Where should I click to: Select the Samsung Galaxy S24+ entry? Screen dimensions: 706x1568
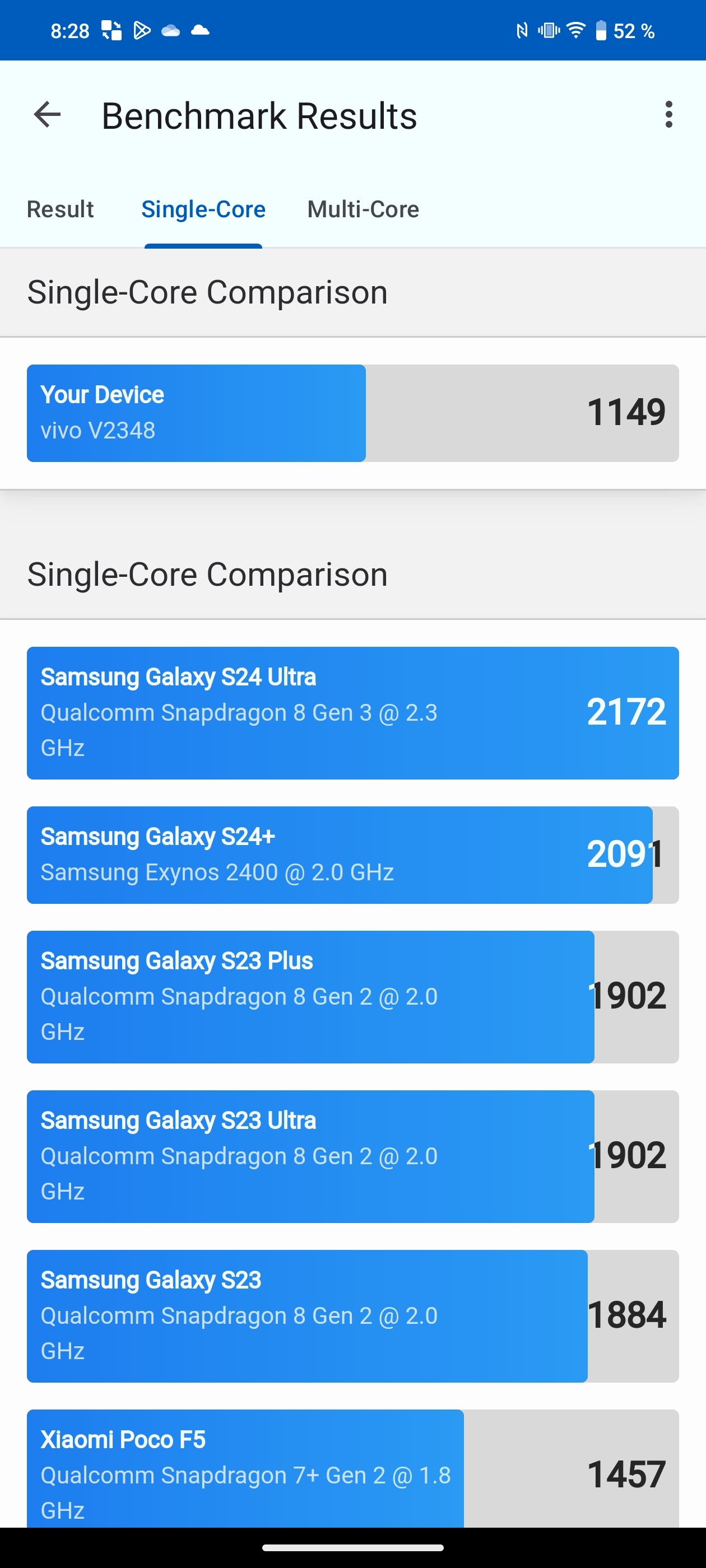[352, 855]
